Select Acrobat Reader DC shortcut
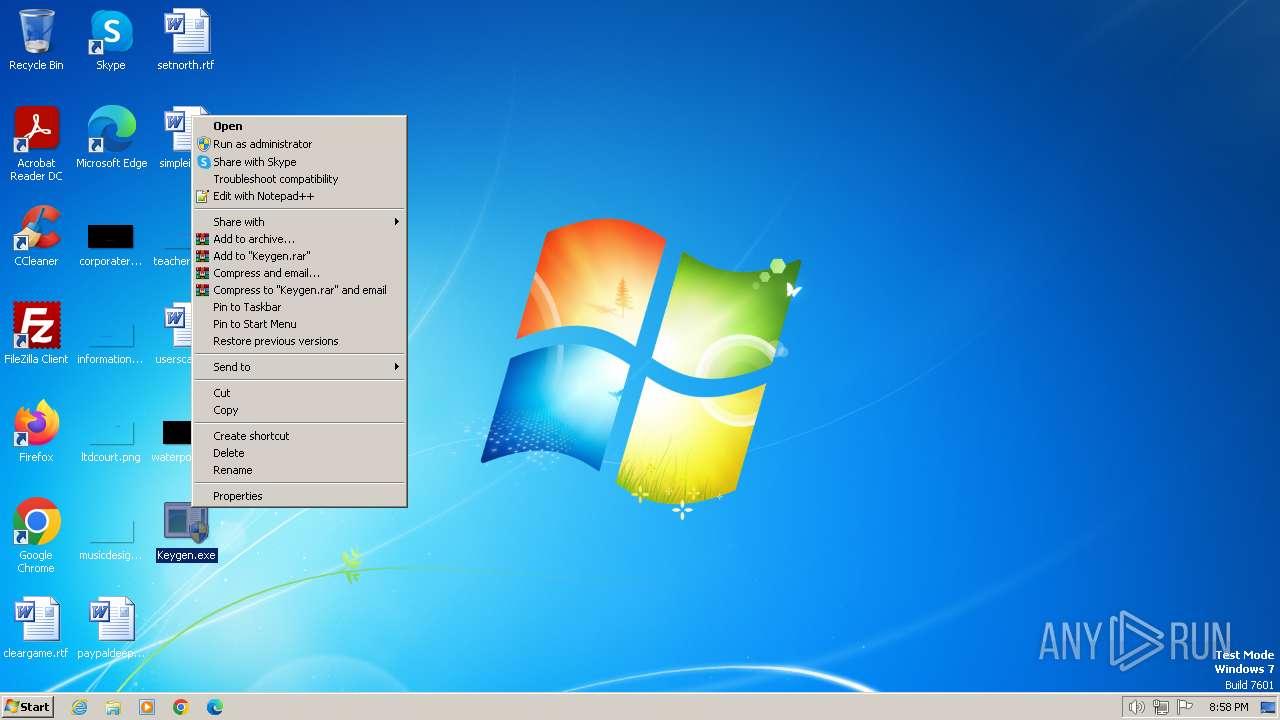 point(36,143)
